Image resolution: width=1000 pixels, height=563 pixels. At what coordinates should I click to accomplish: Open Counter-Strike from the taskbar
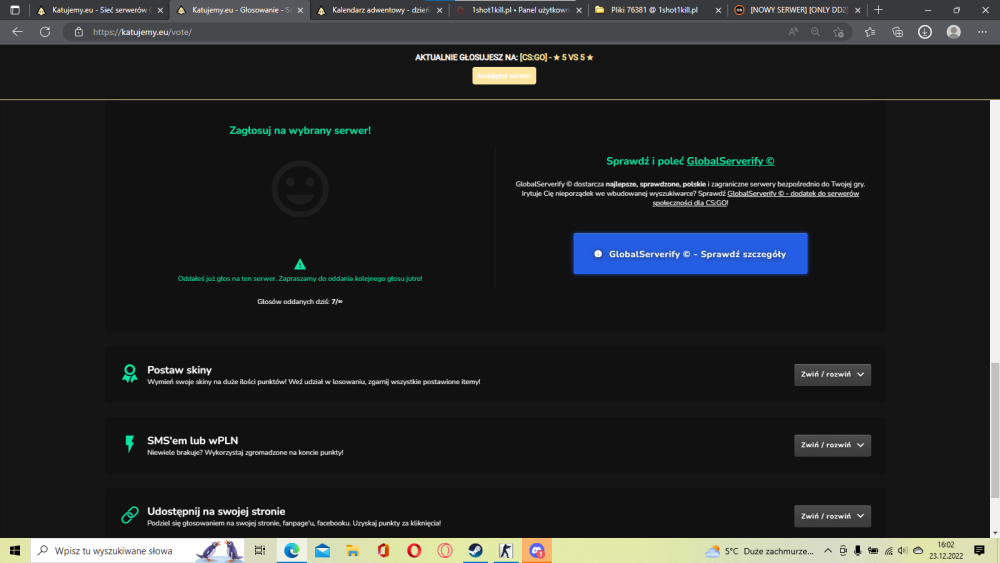click(x=506, y=550)
